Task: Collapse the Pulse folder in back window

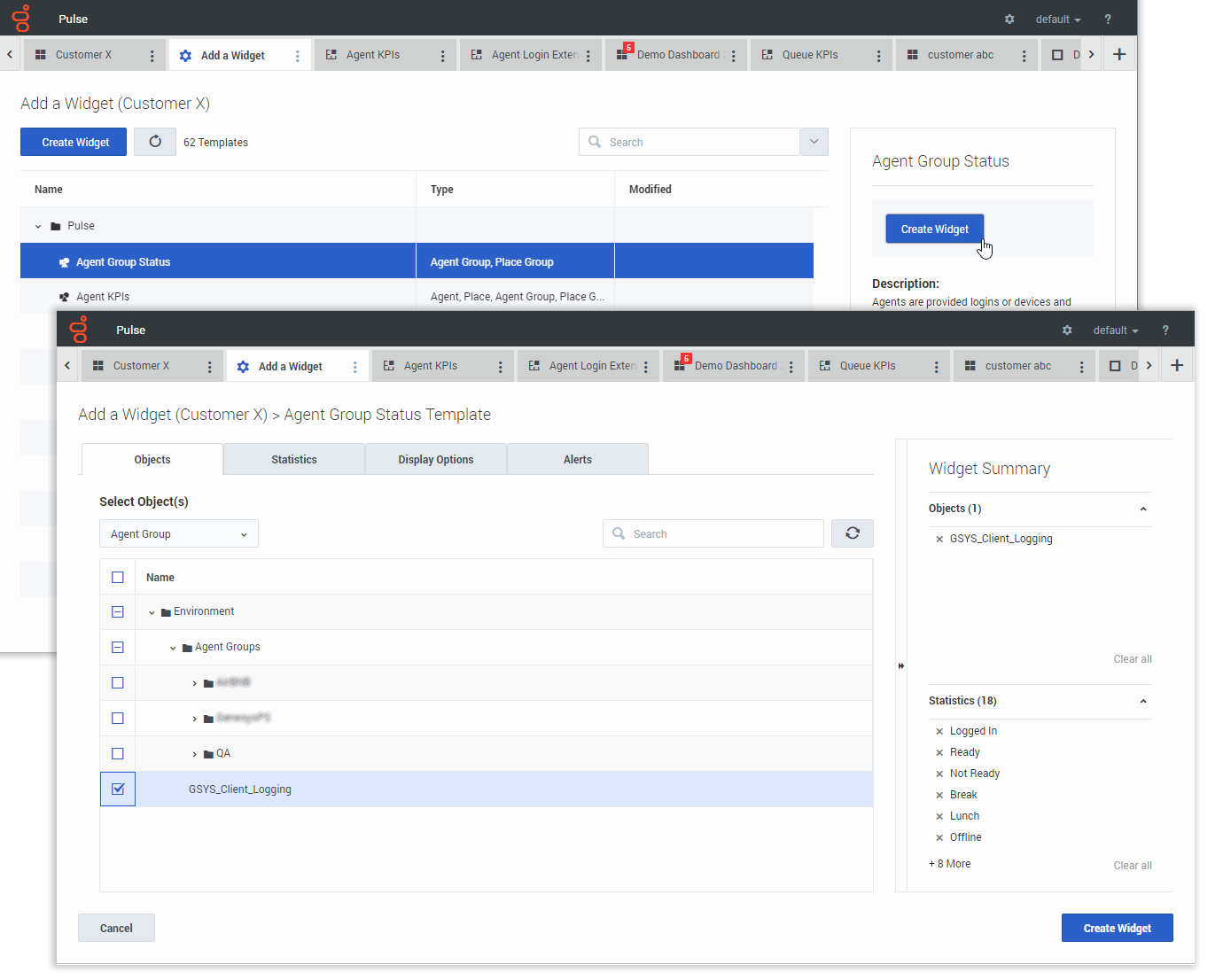Action: [38, 226]
